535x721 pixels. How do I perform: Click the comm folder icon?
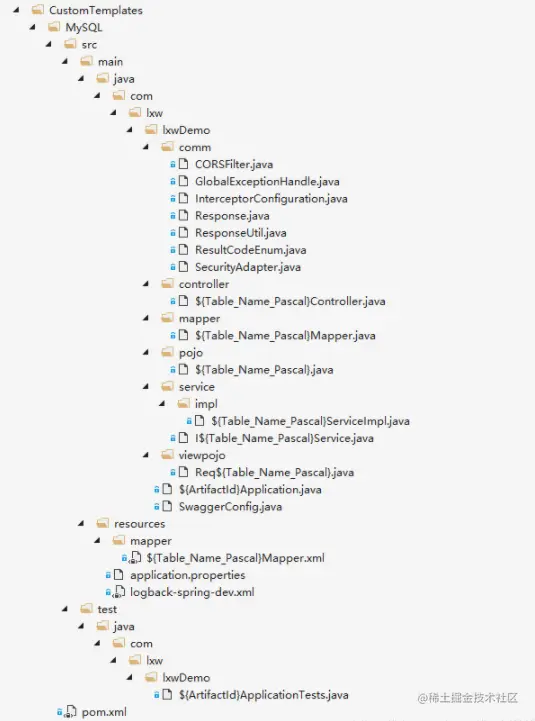click(x=167, y=147)
